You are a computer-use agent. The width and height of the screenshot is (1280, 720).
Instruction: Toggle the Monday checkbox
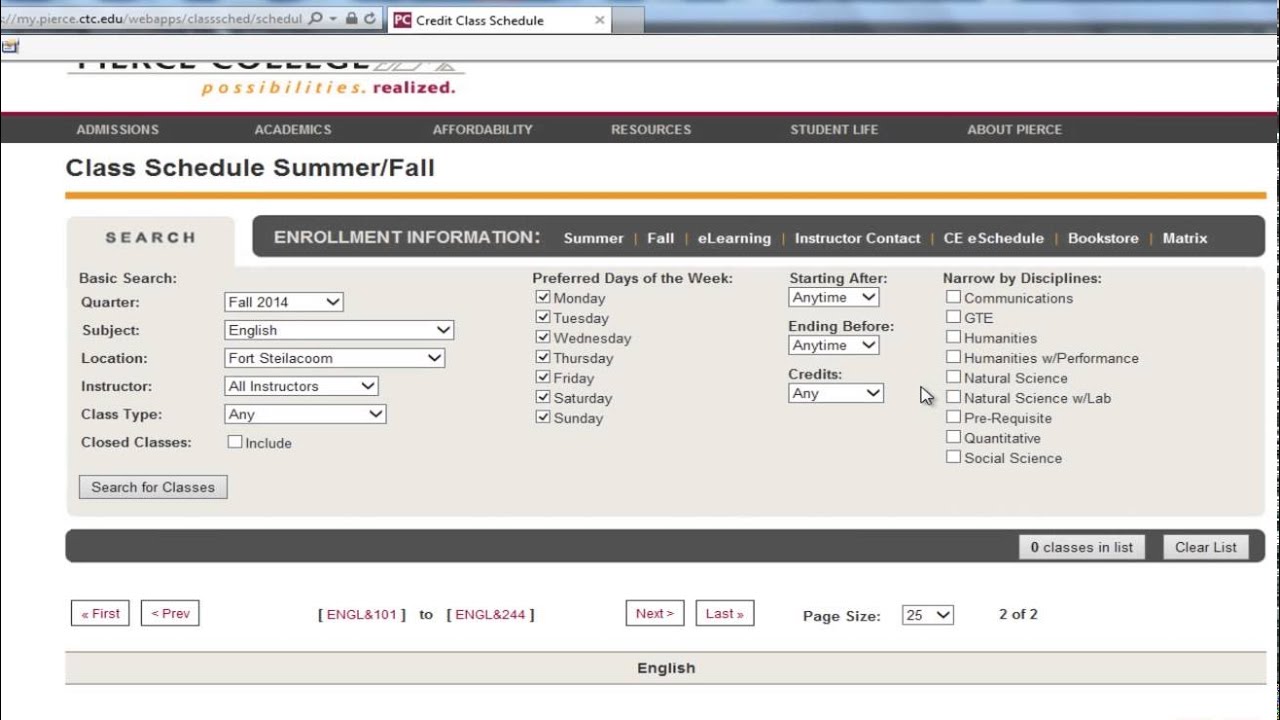pos(543,297)
